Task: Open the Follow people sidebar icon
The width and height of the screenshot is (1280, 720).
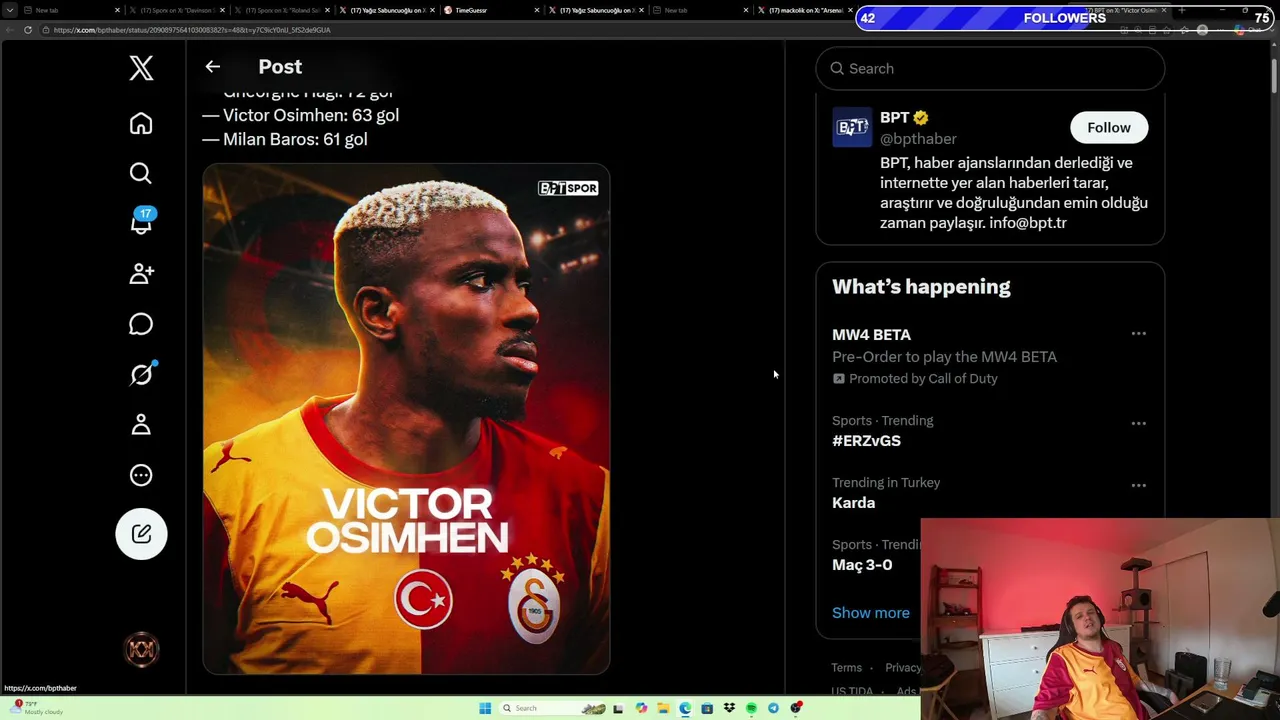Action: tap(141, 273)
